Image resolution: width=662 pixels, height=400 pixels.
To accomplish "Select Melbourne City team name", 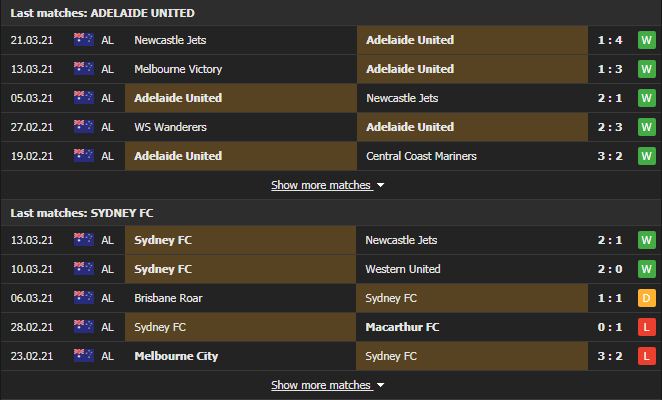I will 176,356.
